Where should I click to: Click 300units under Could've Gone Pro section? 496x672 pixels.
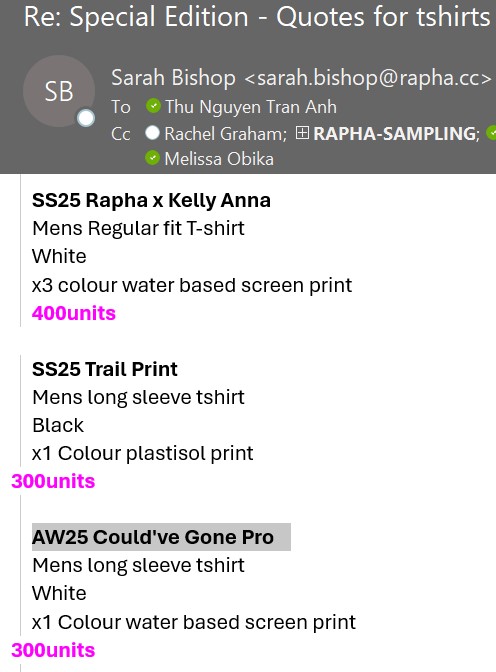click(53, 650)
